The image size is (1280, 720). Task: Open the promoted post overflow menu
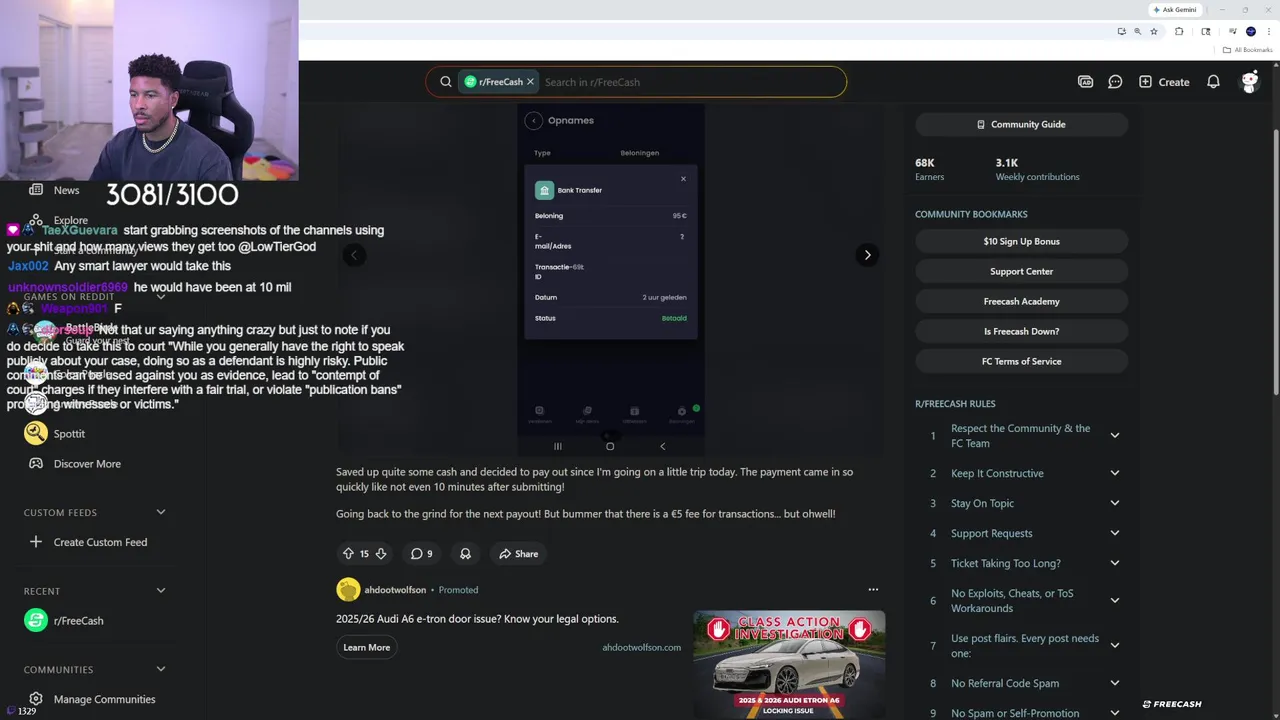point(873,589)
